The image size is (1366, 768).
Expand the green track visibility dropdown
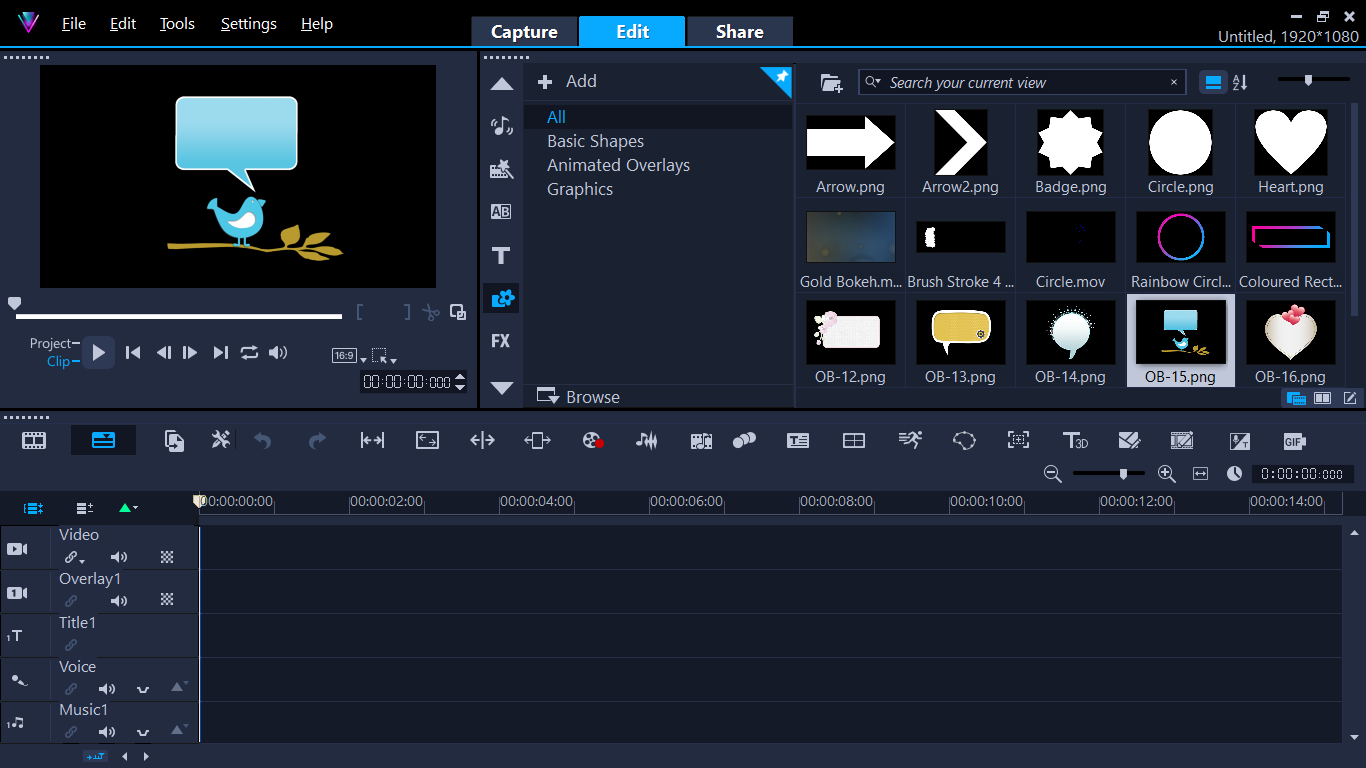[x=128, y=508]
